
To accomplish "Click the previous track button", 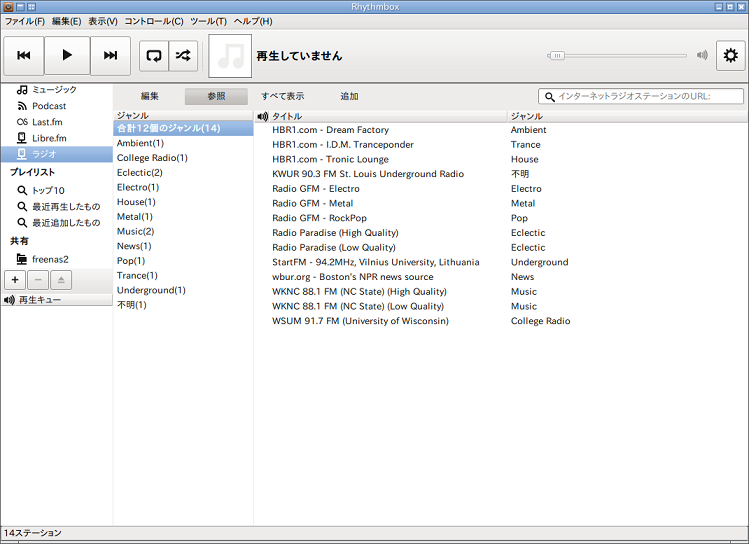I will (24, 55).
